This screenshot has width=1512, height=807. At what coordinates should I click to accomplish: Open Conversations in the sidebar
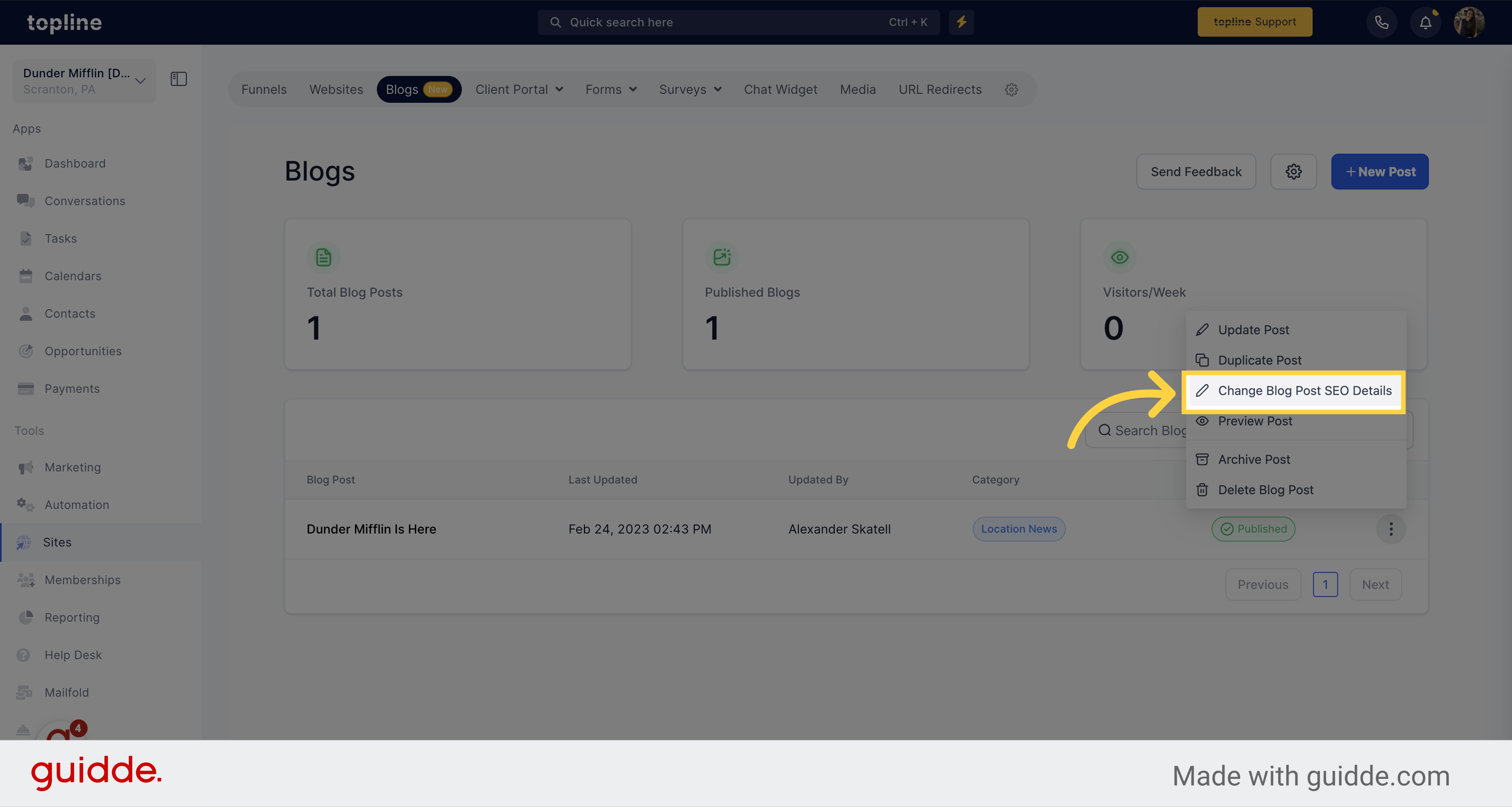click(84, 201)
